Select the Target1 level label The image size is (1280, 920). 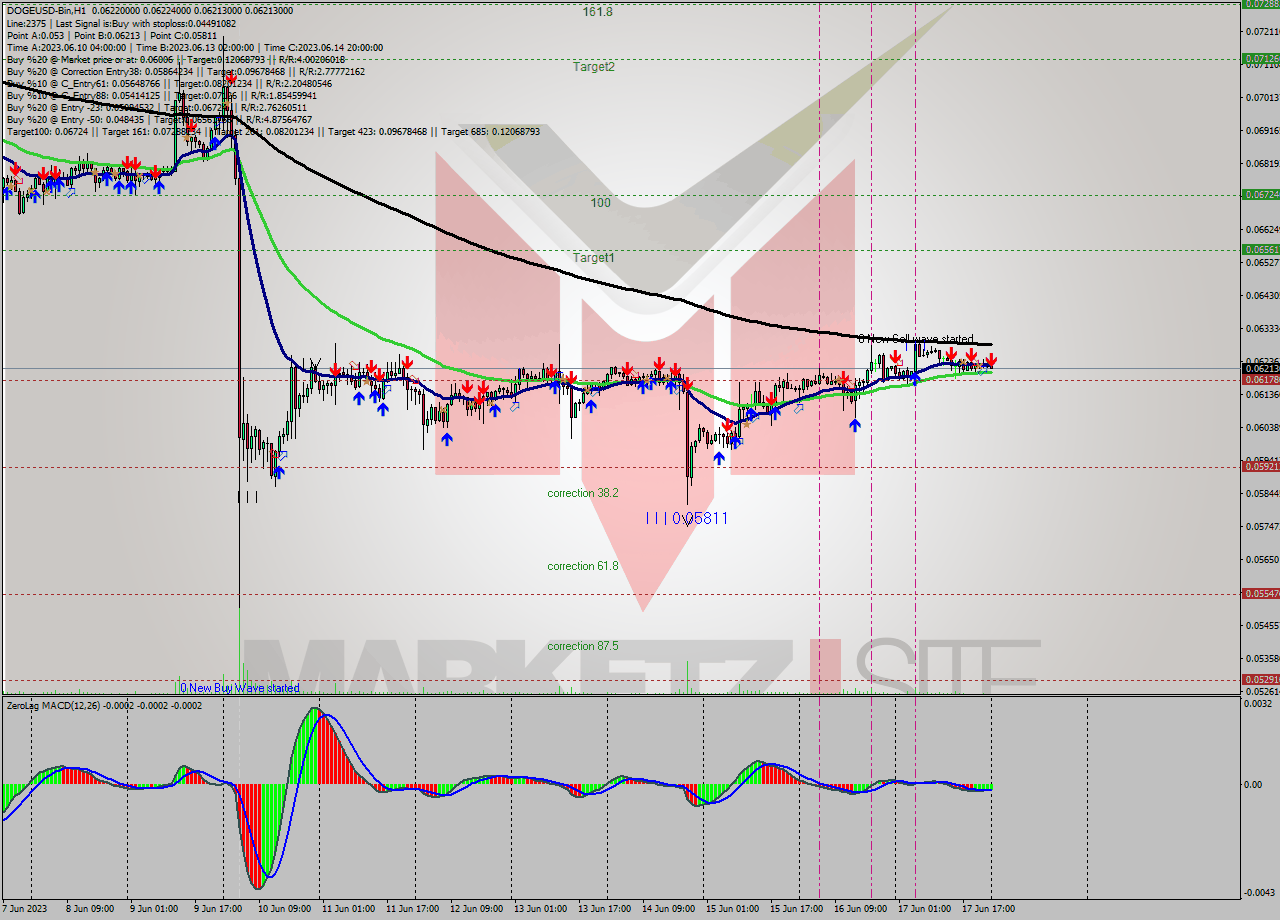coord(594,258)
